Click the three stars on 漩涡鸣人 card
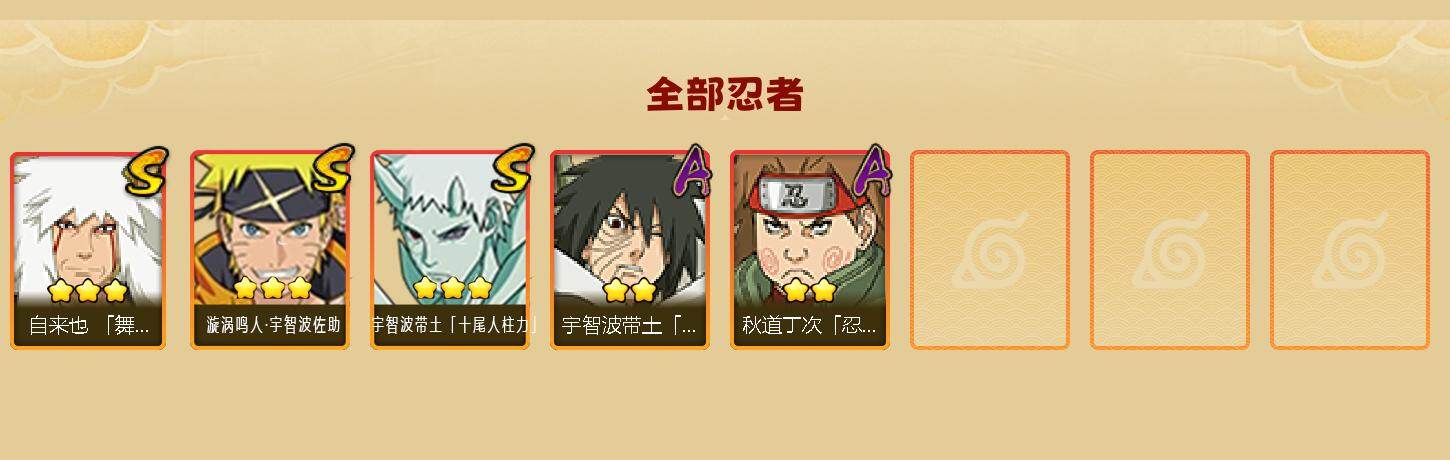1450x460 pixels. [272, 289]
